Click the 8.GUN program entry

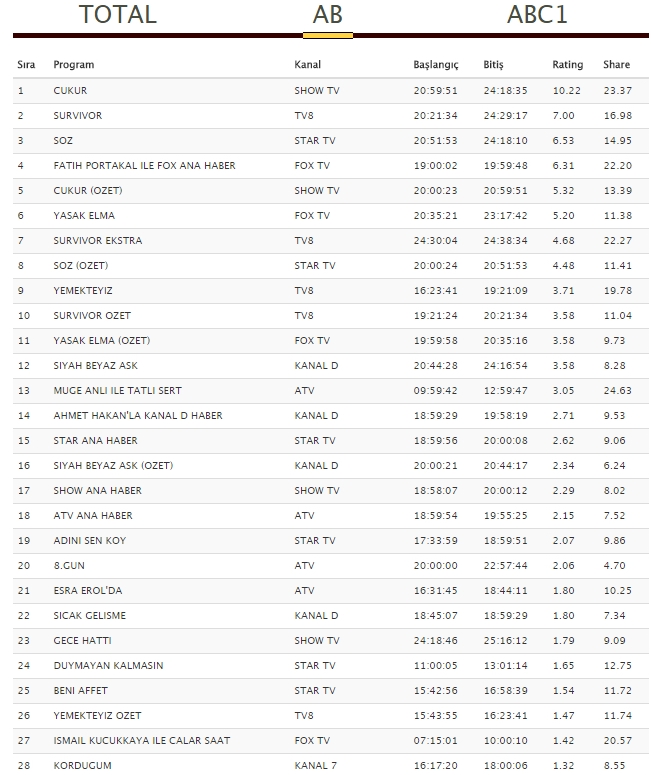pyautogui.click(x=69, y=565)
